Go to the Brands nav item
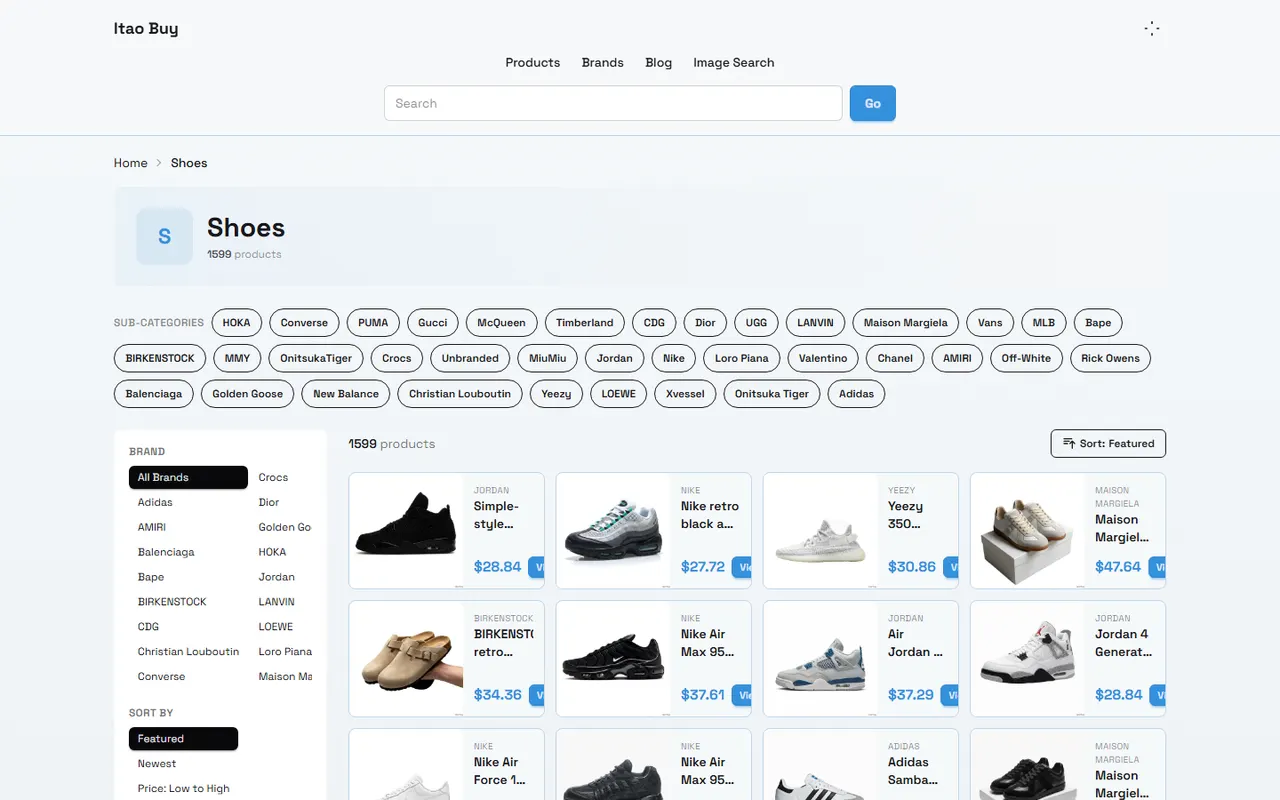The image size is (1280, 800). pos(603,62)
